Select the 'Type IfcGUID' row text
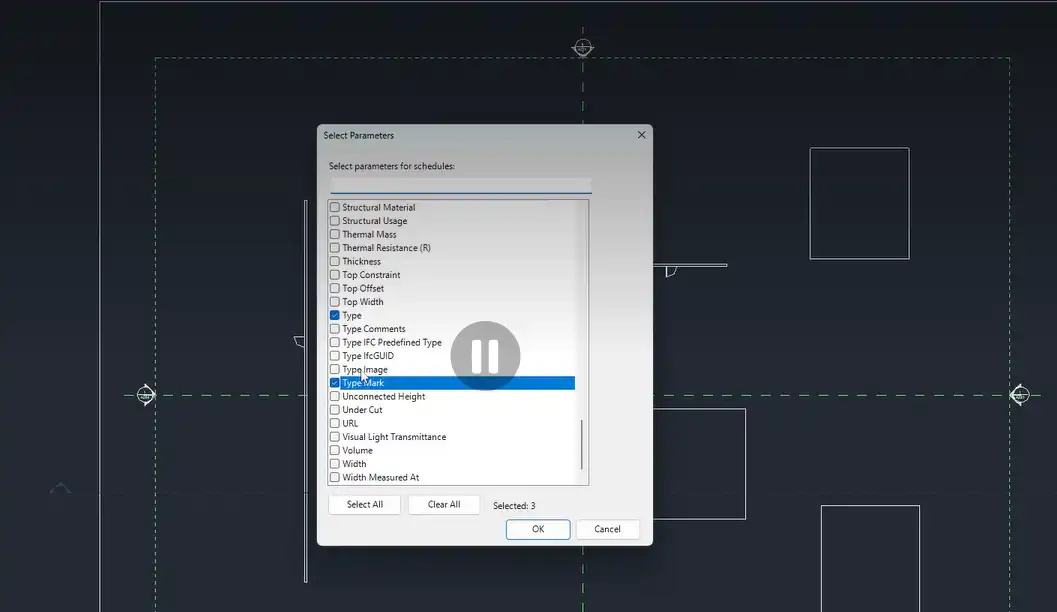Image resolution: width=1057 pixels, height=612 pixels. point(368,356)
